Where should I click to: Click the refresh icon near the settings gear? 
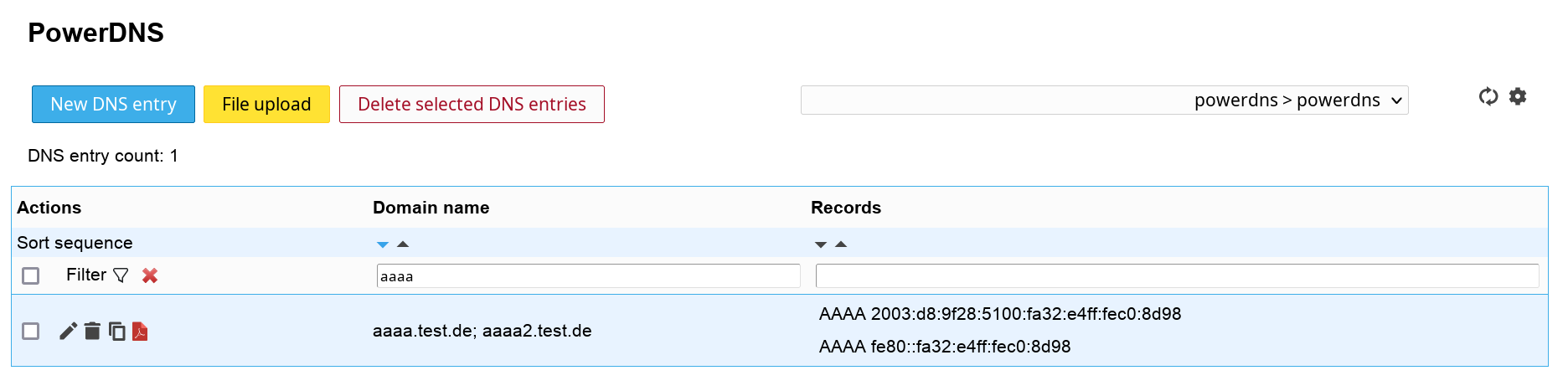[1488, 97]
